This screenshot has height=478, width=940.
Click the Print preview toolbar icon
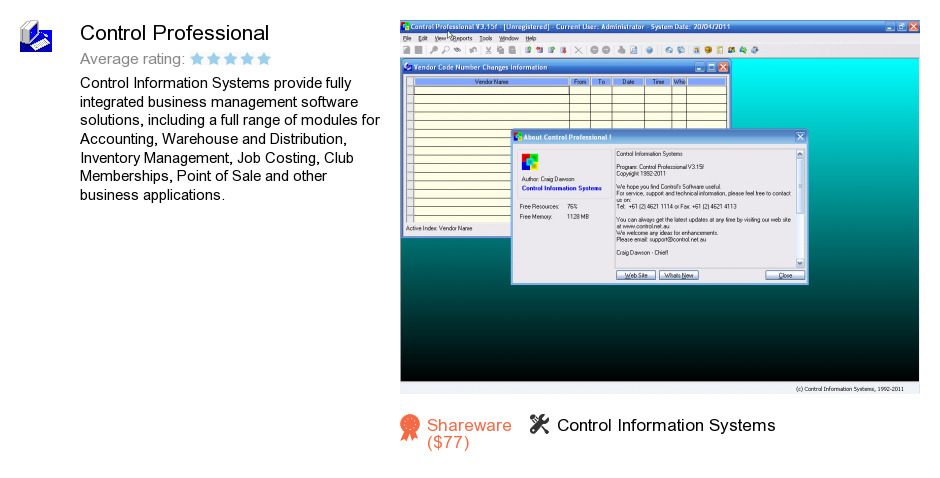pos(633,50)
